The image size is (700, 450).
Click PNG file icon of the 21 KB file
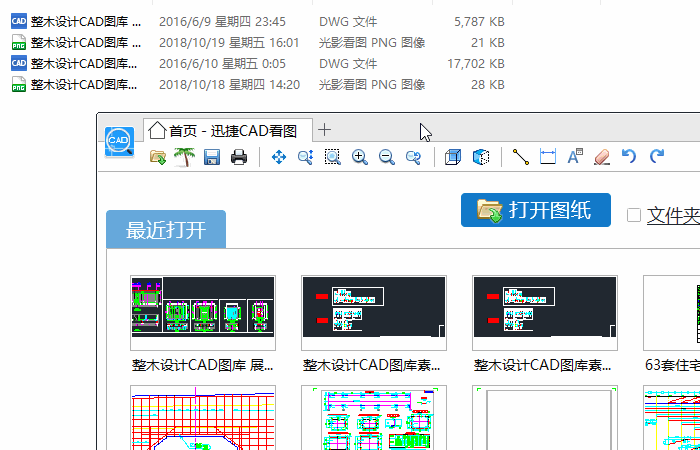coord(19,42)
